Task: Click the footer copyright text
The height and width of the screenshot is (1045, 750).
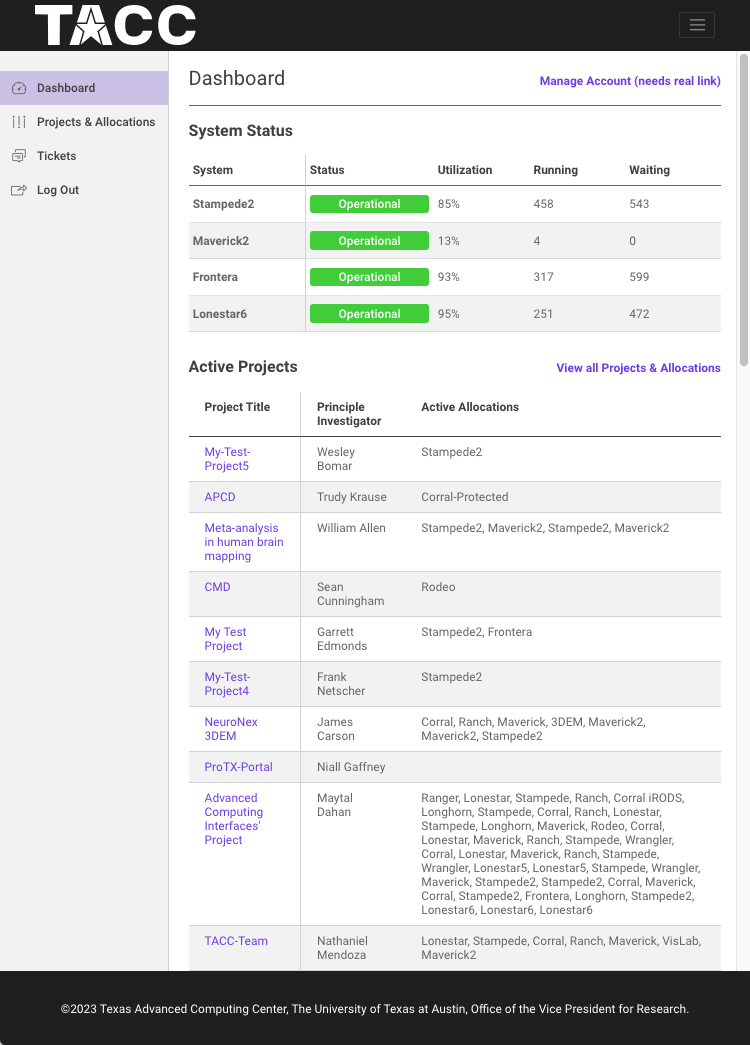Action: click(375, 1009)
